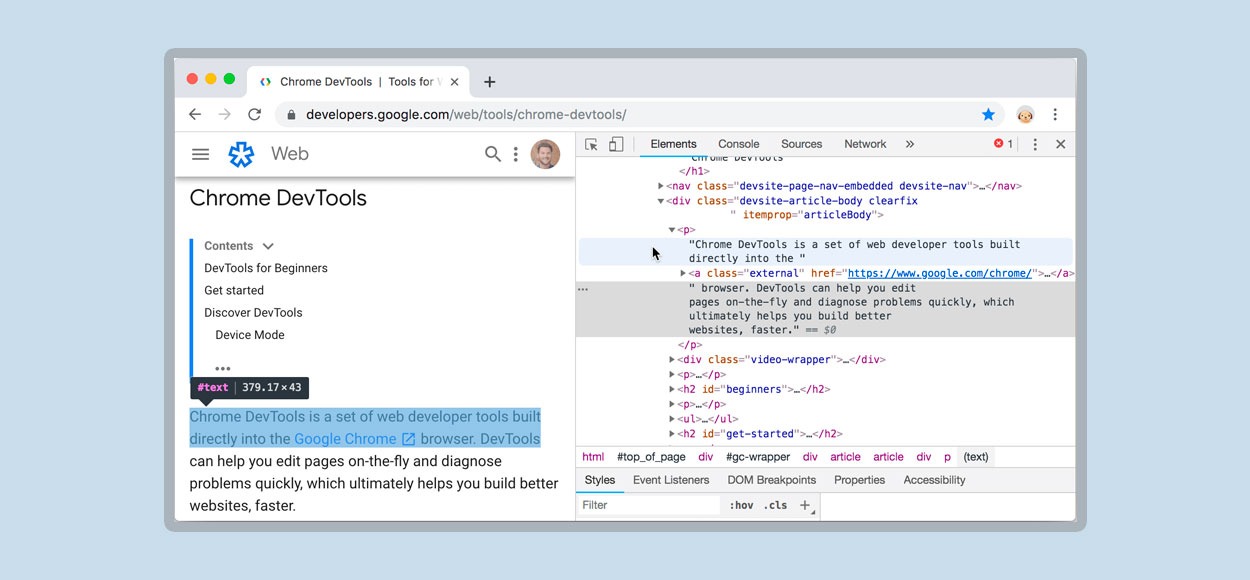Viewport: 1250px width, 580px height.
Task: Expand the Contents dropdown chevron
Action: click(268, 246)
